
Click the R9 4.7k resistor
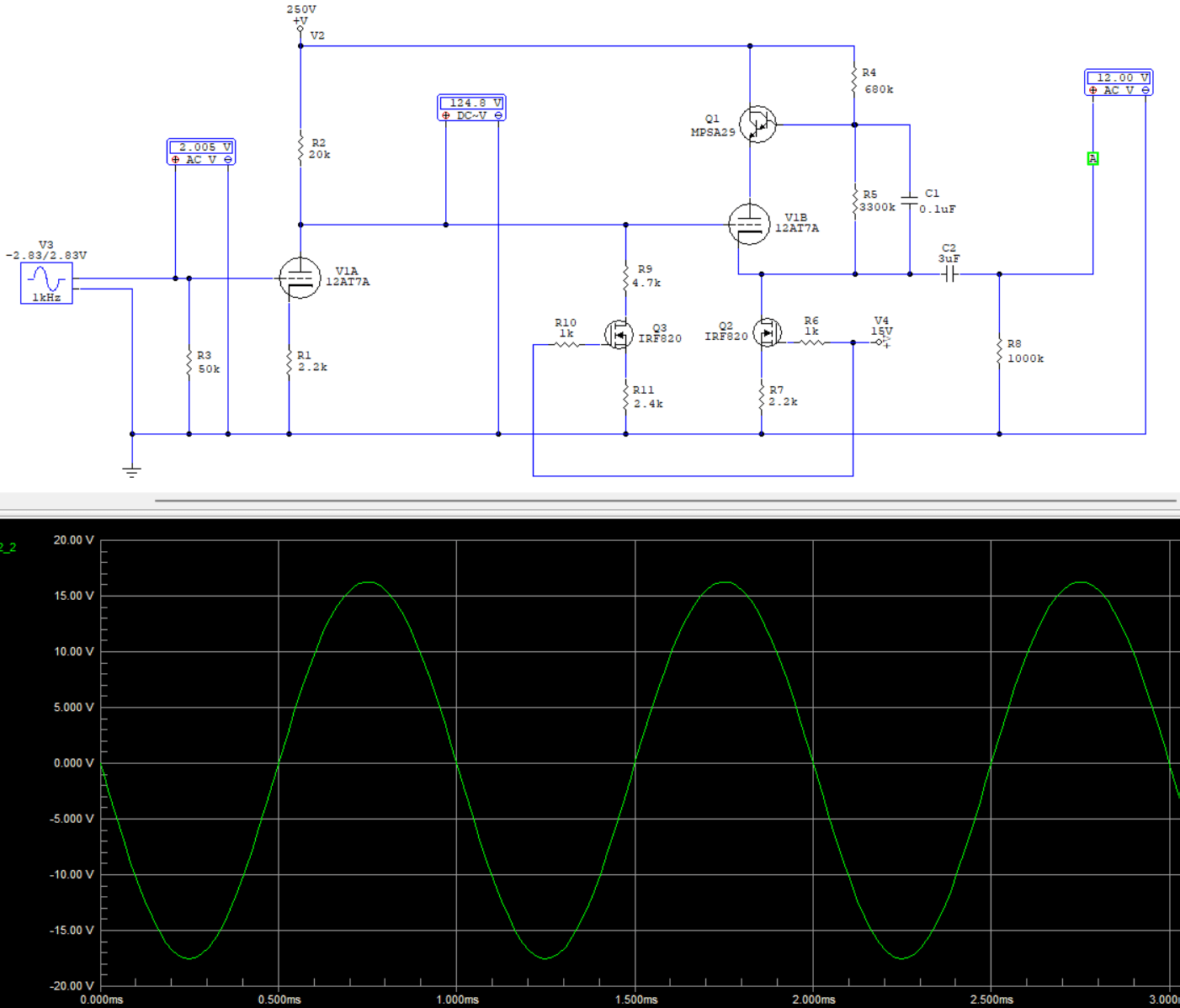click(x=625, y=277)
